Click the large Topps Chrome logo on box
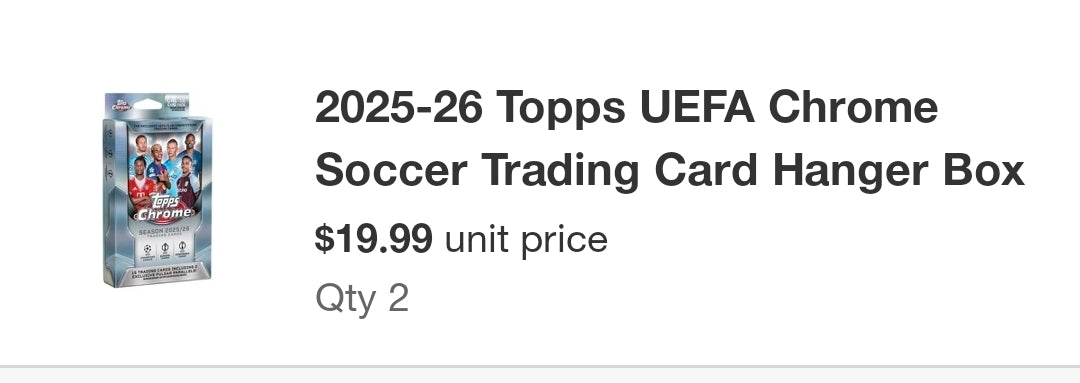 pos(163,207)
